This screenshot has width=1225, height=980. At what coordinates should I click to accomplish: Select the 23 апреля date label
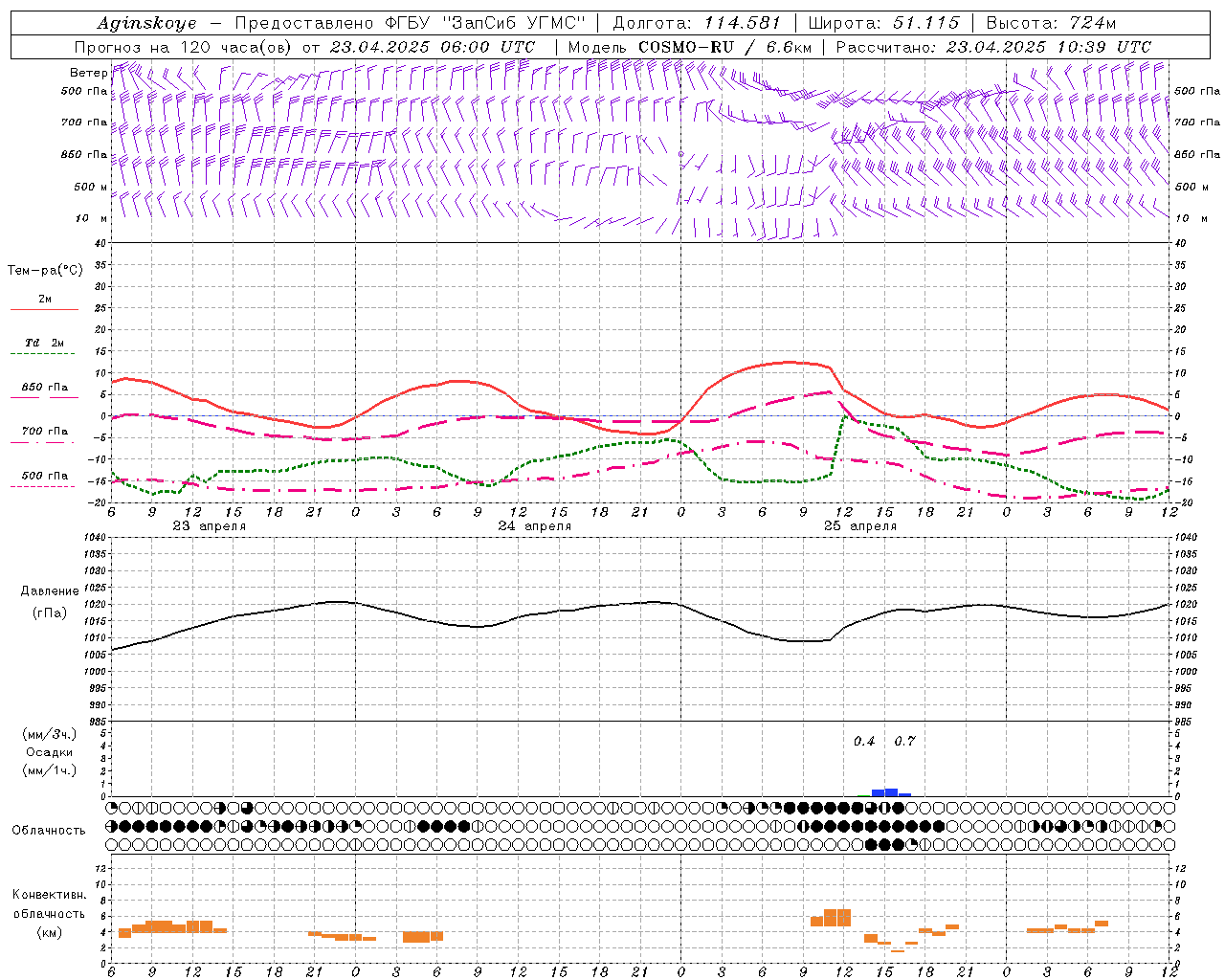click(x=209, y=526)
